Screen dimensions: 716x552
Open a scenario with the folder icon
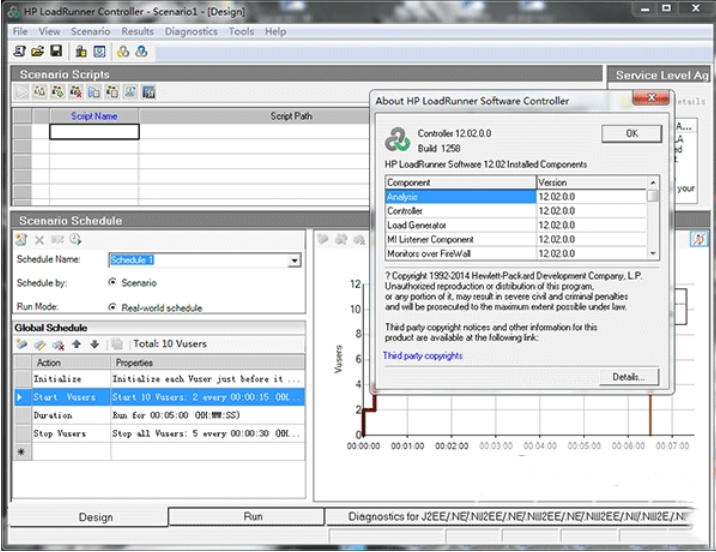click(x=38, y=51)
